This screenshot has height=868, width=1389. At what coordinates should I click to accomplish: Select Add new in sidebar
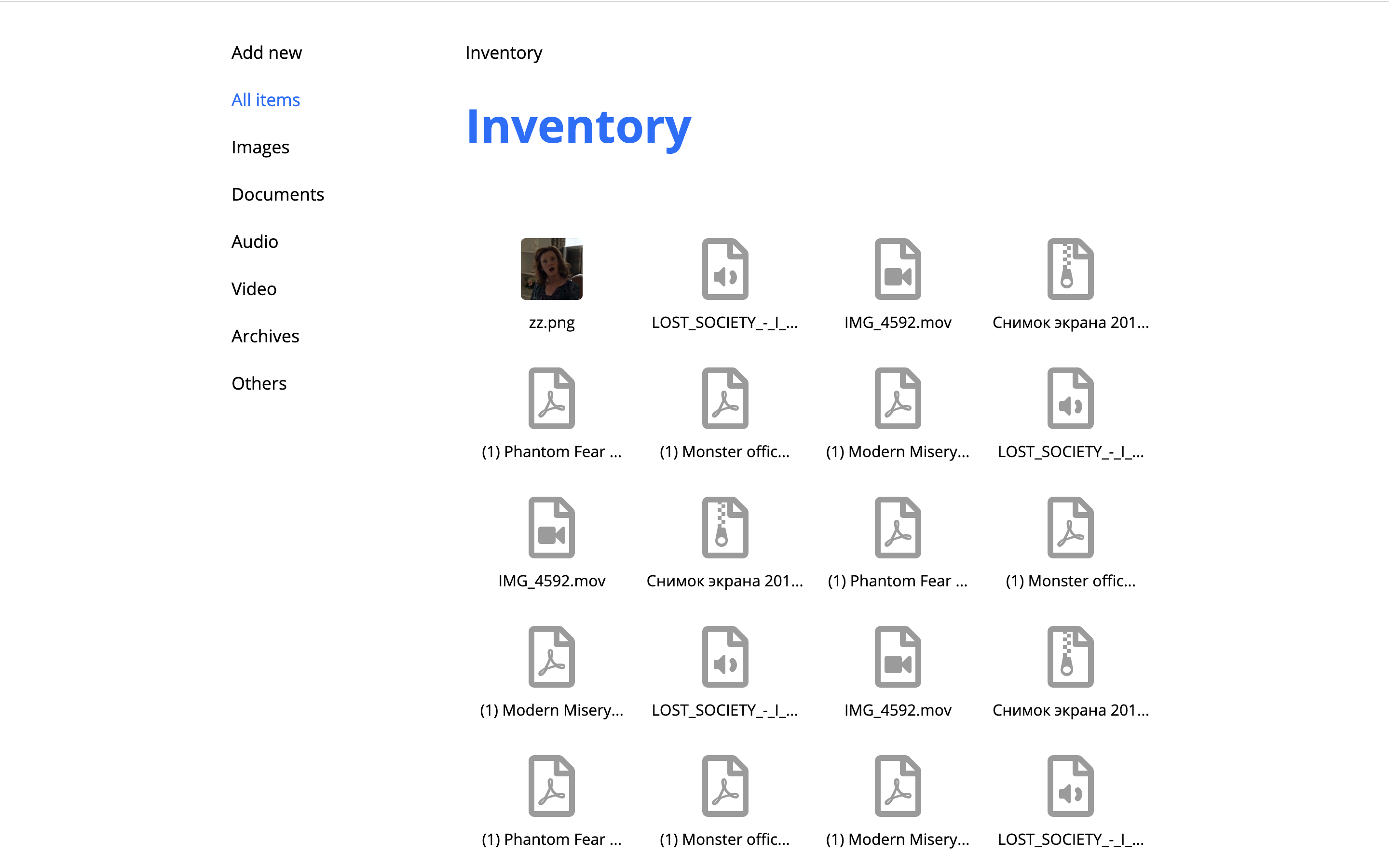[x=266, y=52]
